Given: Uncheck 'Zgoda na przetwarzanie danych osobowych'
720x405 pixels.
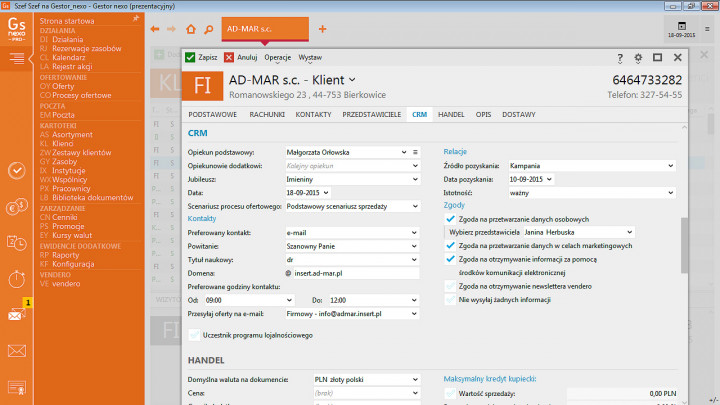Looking at the screenshot, I should (450, 218).
